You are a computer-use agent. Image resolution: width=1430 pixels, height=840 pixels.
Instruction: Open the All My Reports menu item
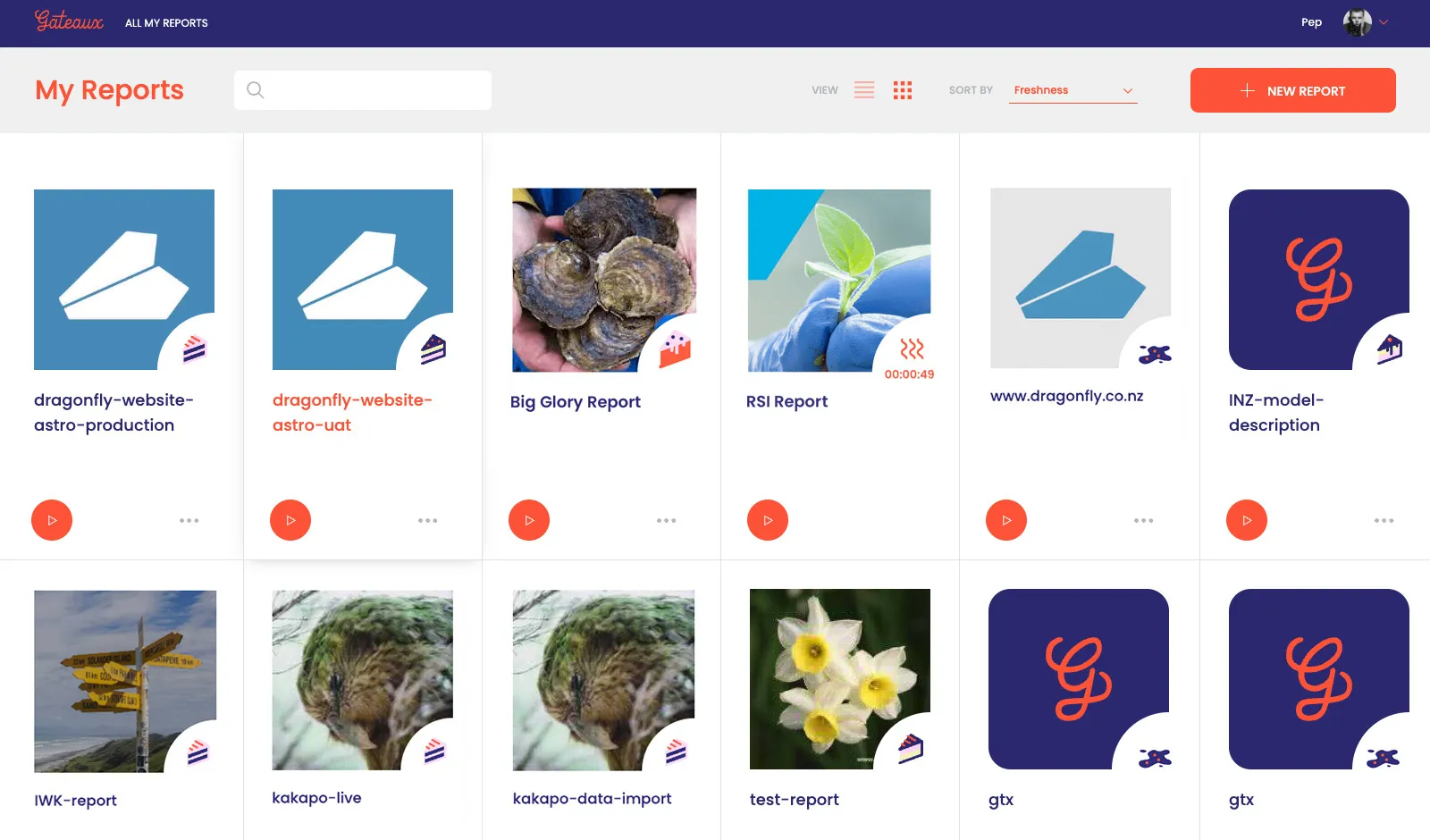coord(166,23)
